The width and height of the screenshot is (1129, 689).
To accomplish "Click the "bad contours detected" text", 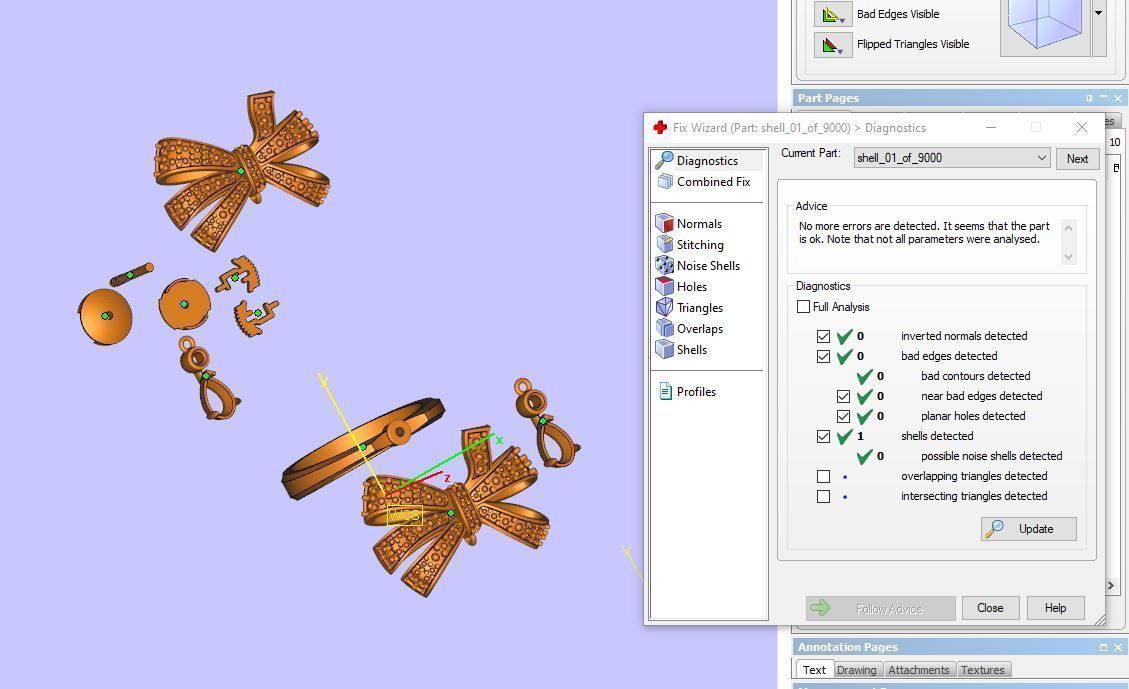I will 976,376.
